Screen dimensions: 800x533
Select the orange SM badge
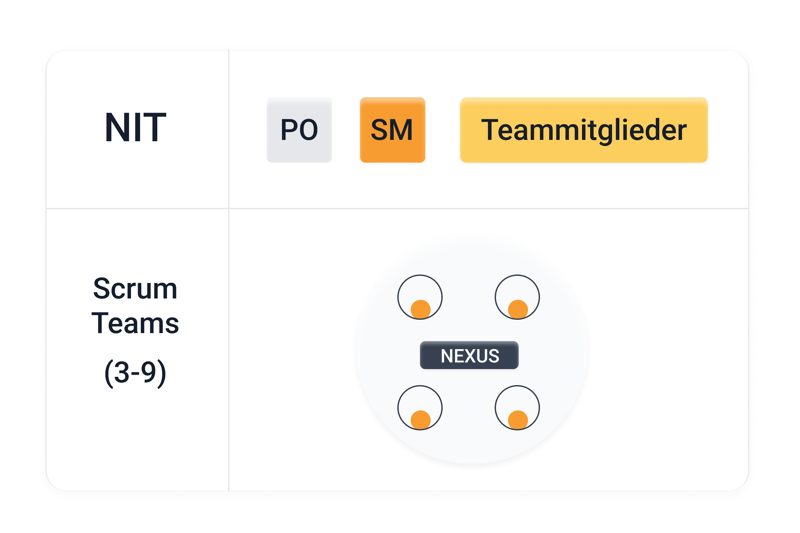click(x=392, y=130)
